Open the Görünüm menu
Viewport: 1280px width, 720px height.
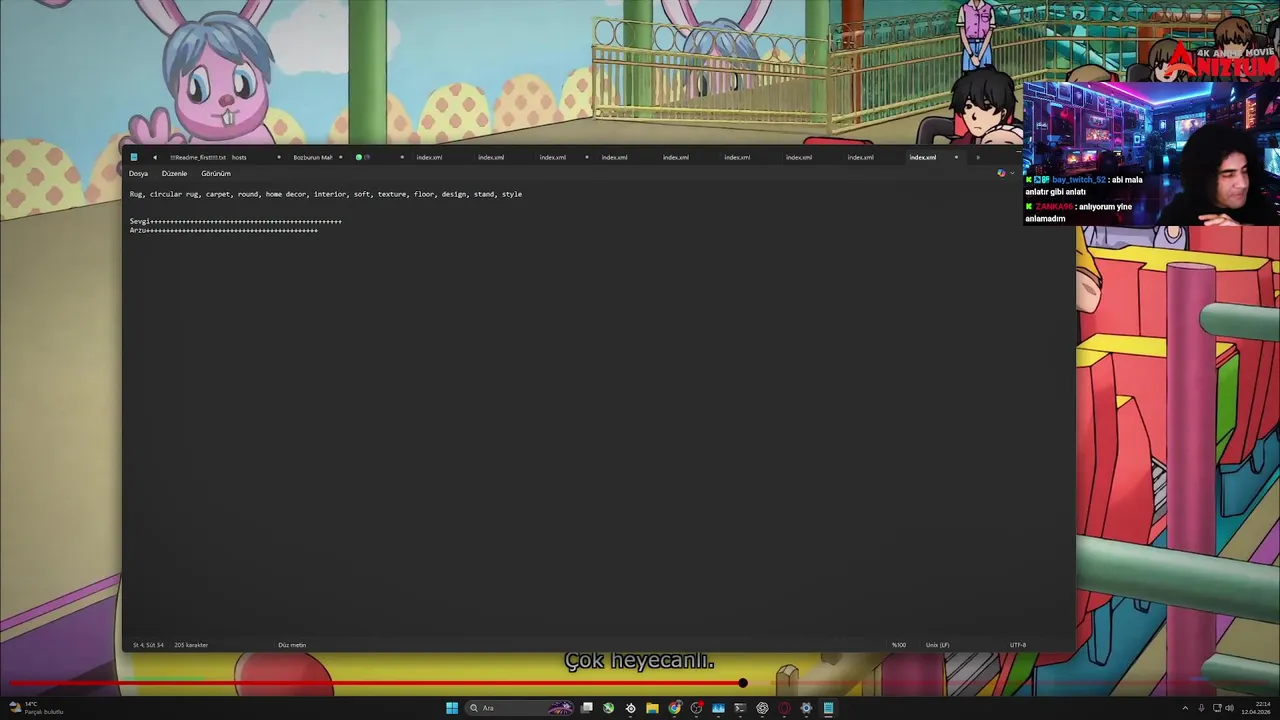[216, 174]
